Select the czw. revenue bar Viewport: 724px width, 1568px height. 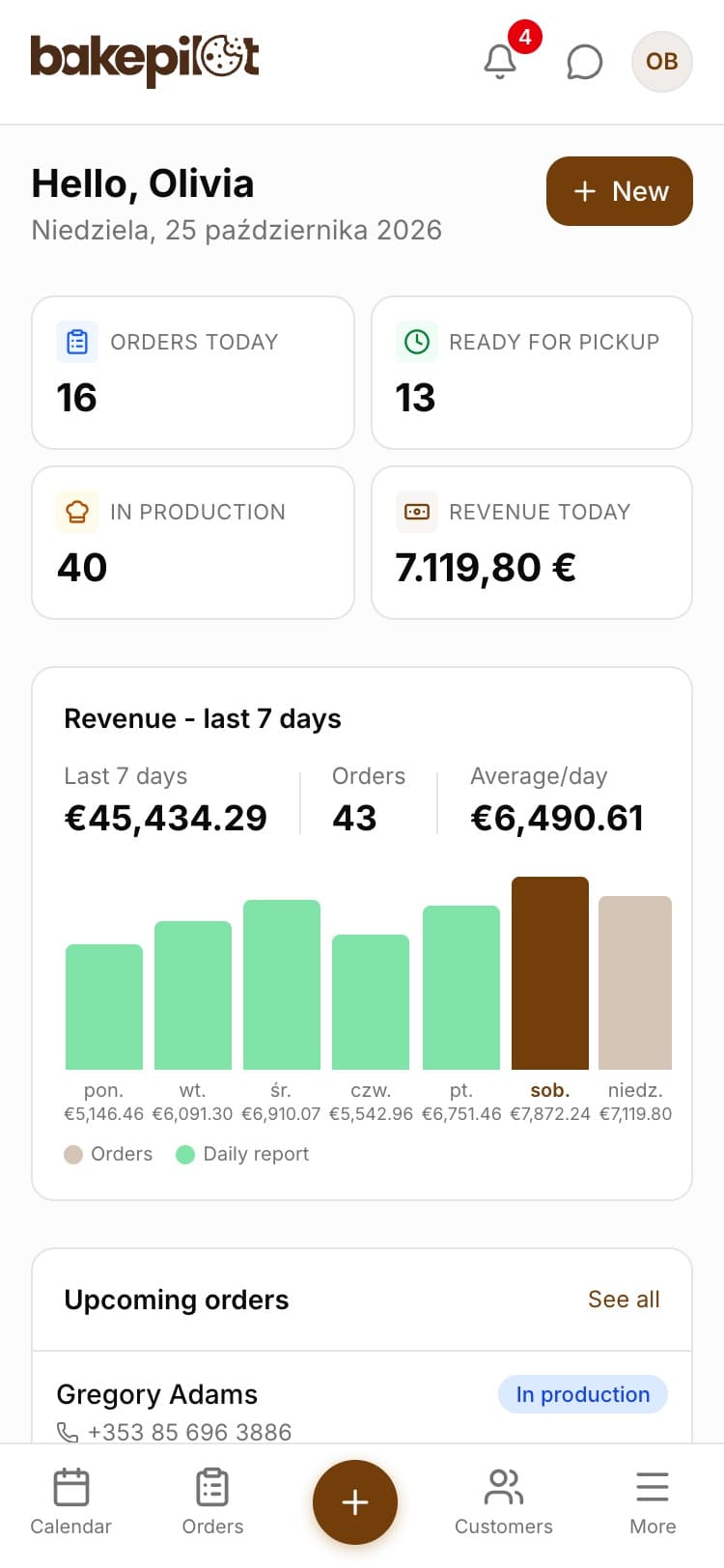point(371,1002)
